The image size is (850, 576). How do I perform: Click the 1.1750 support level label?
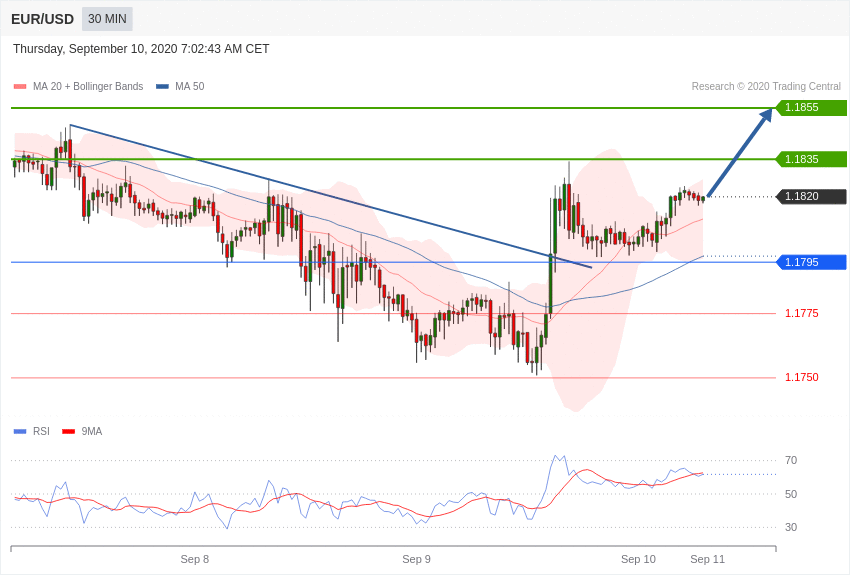click(802, 377)
